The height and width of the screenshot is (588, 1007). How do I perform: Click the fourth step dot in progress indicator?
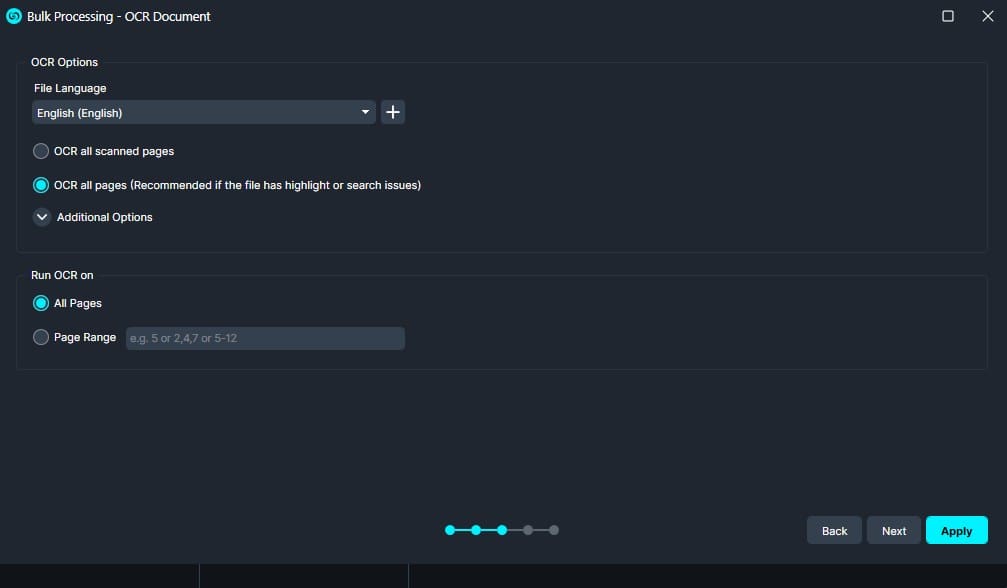point(528,530)
